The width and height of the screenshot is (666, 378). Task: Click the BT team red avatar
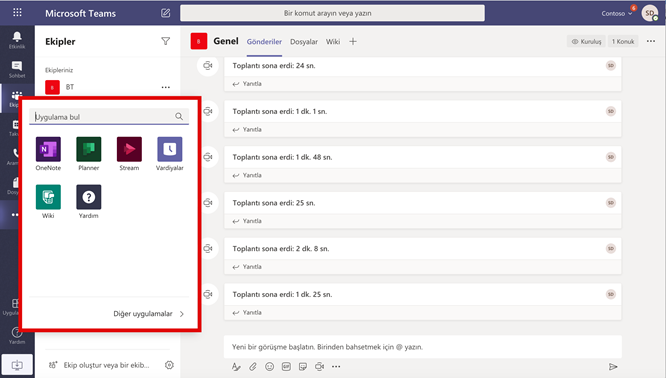pos(52,87)
